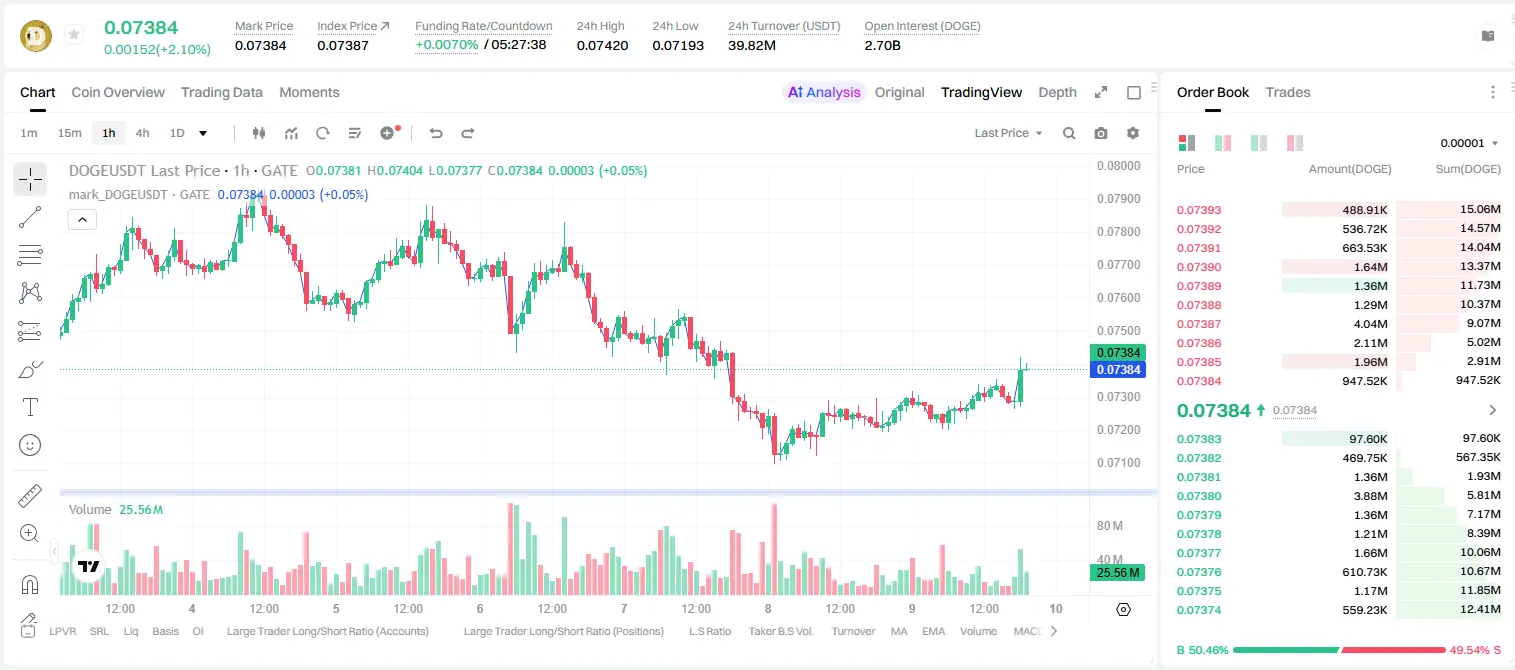Undo last chart action
The height and width of the screenshot is (670, 1515).
[x=435, y=133]
